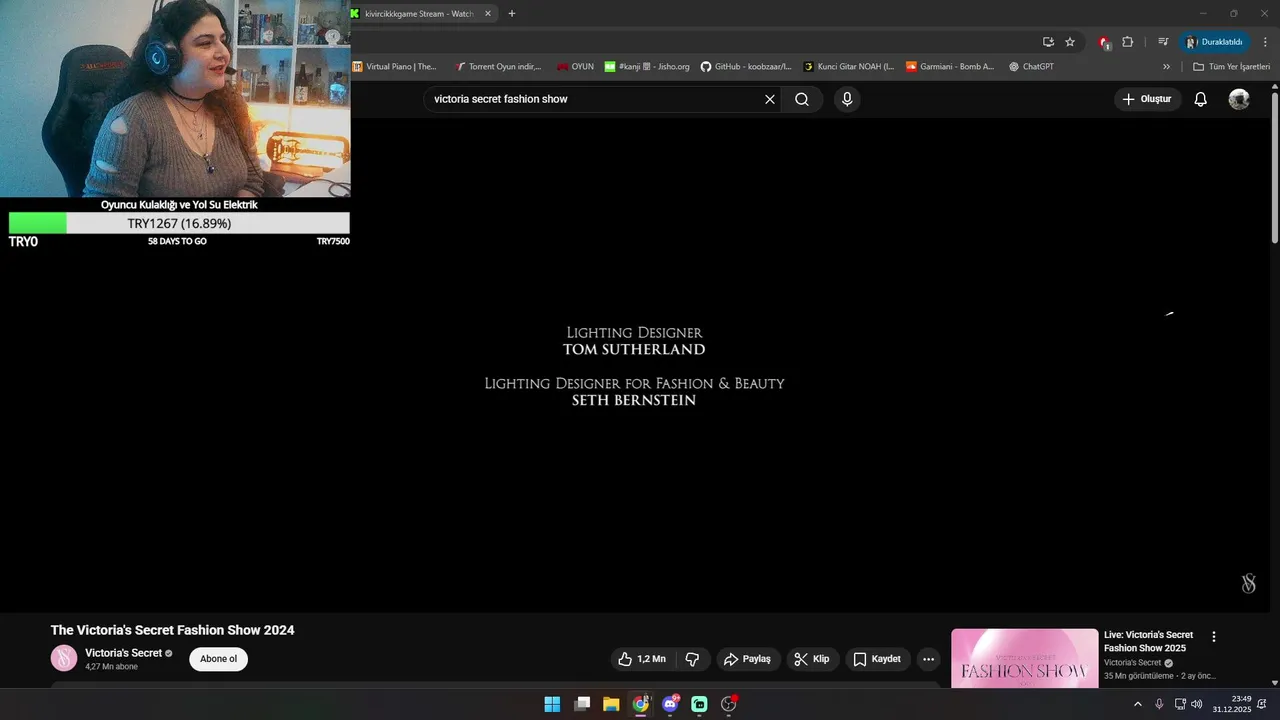Open OBS Studio from the taskbar
Image resolution: width=1280 pixels, height=720 pixels.
(x=729, y=704)
